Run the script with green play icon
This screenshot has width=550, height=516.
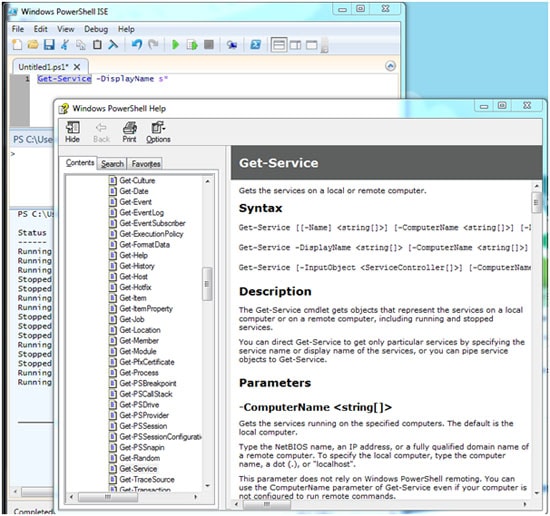(175, 45)
